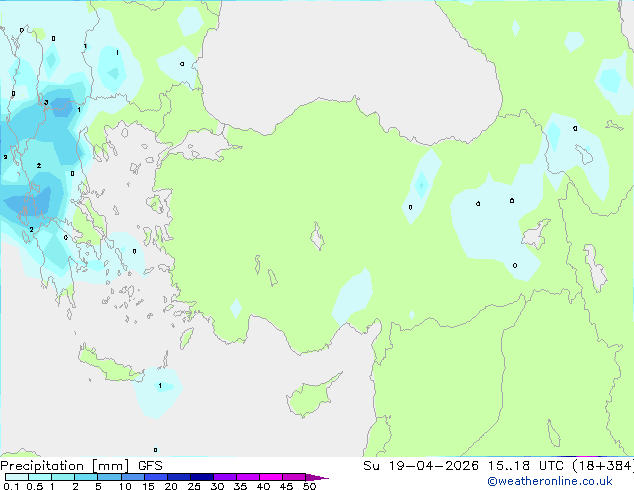Open the weatheronline.co.uk copyright link
Image resolution: width=634 pixels, height=490 pixels.
click(x=550, y=481)
